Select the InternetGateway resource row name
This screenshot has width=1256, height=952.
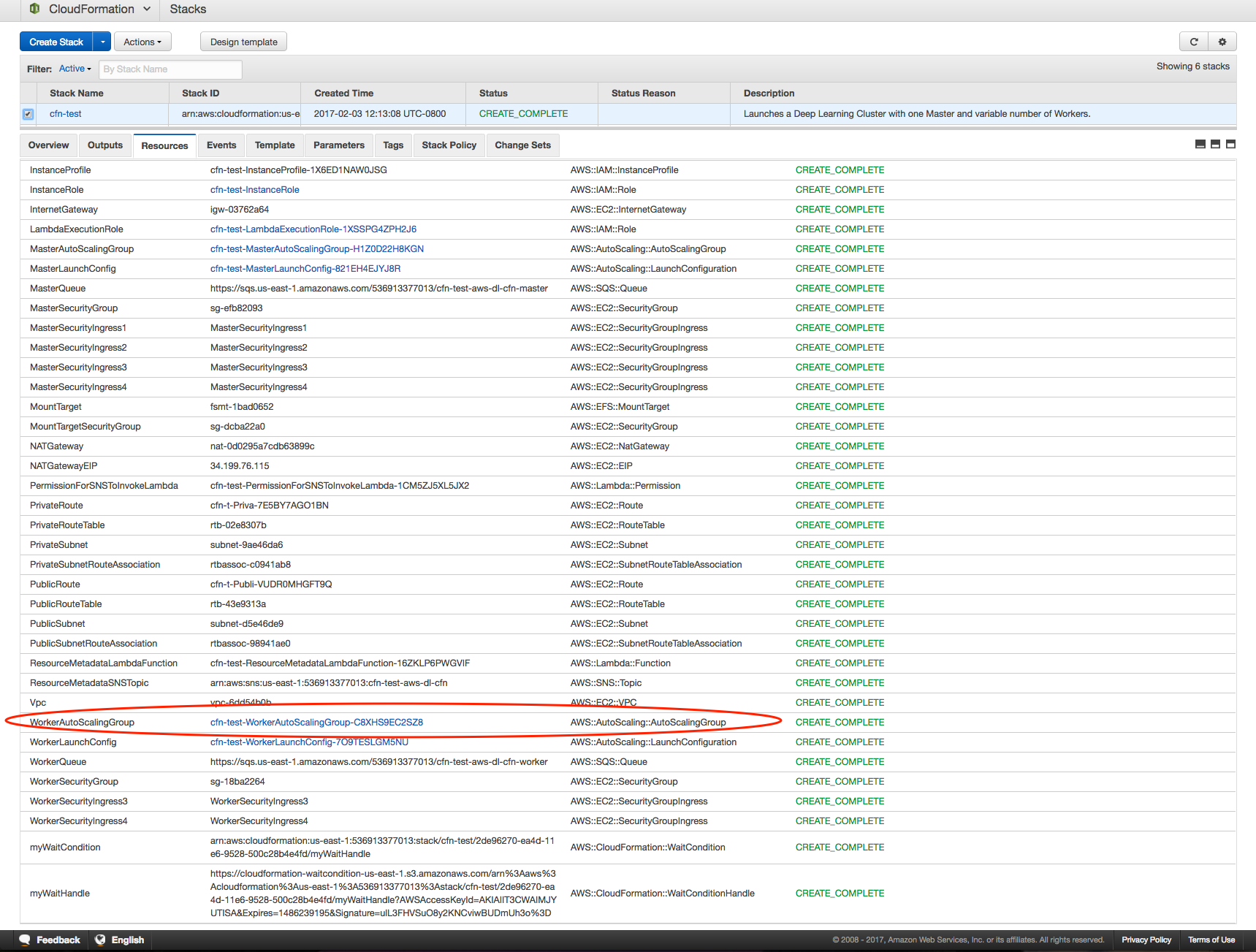[x=64, y=210]
